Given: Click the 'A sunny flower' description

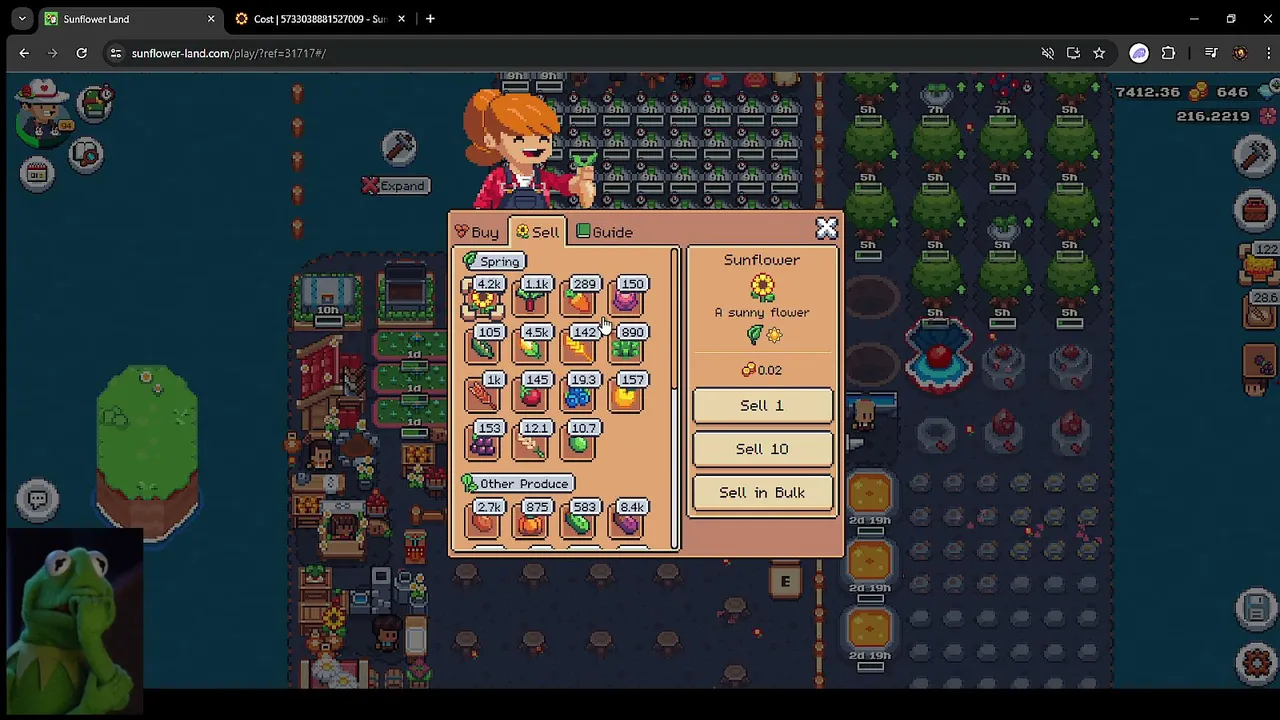Looking at the screenshot, I should coord(762,312).
